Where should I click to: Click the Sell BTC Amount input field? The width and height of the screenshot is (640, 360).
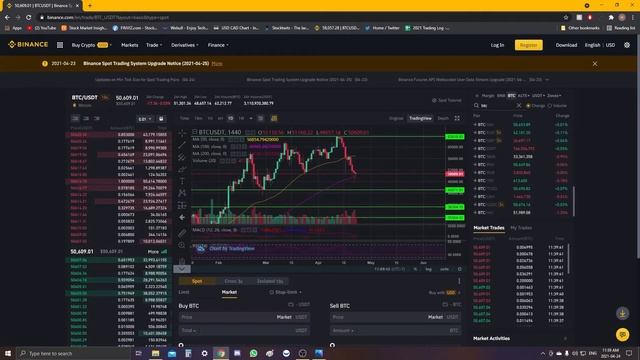(396, 330)
